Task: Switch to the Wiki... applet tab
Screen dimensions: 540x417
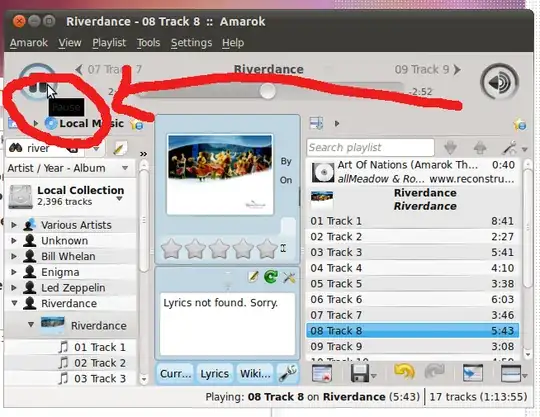Action: point(255,374)
